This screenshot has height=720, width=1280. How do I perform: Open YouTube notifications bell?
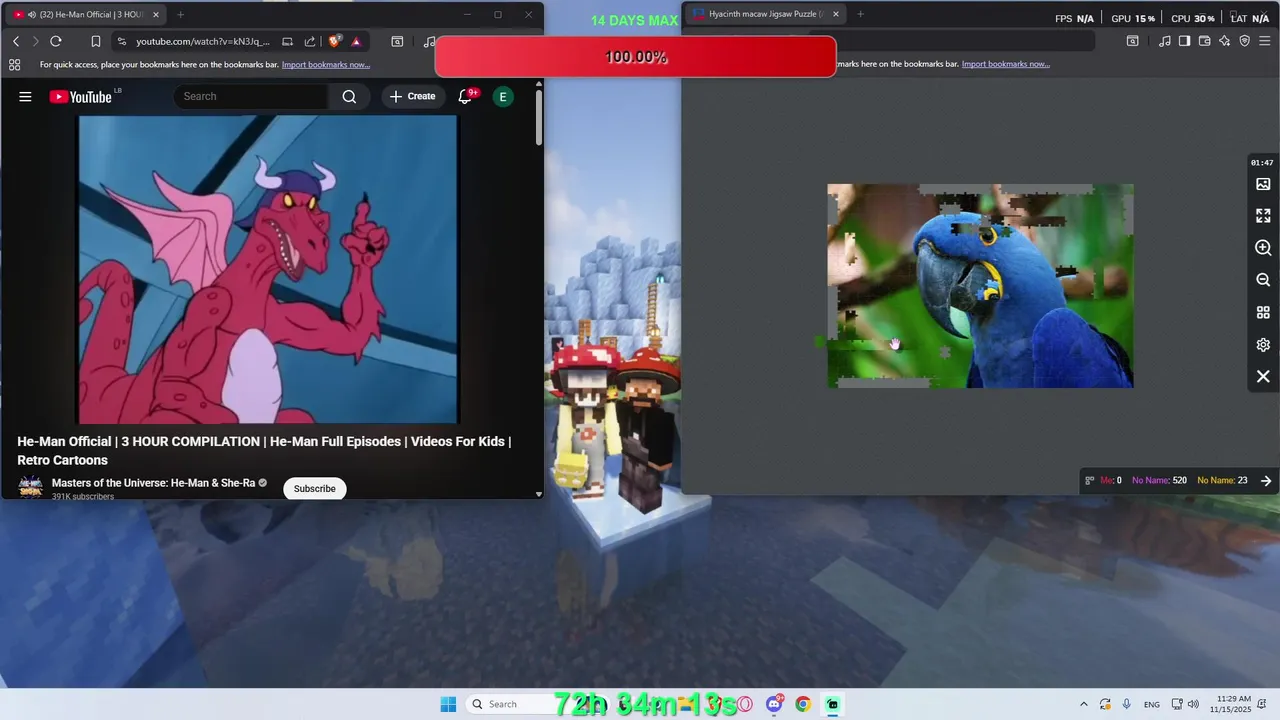(x=465, y=96)
